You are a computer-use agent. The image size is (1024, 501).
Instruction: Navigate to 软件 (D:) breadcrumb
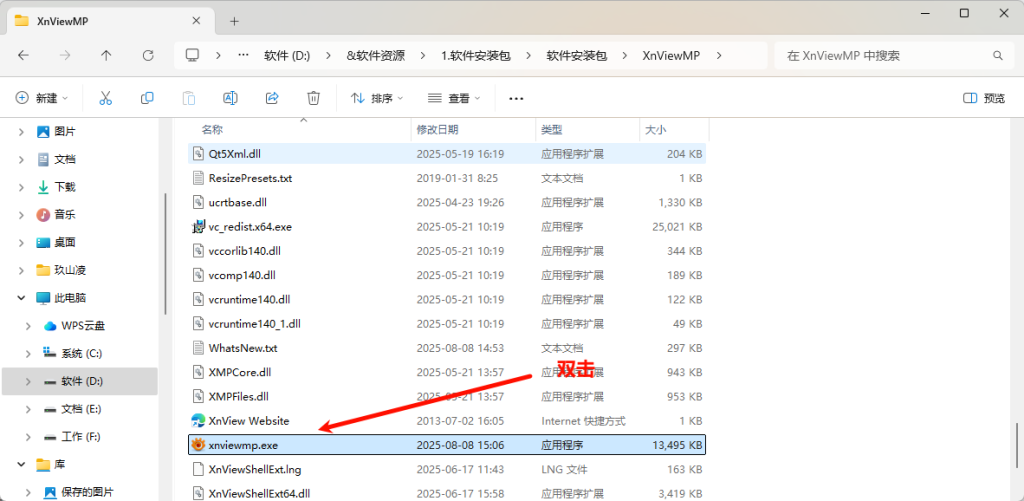coord(287,56)
